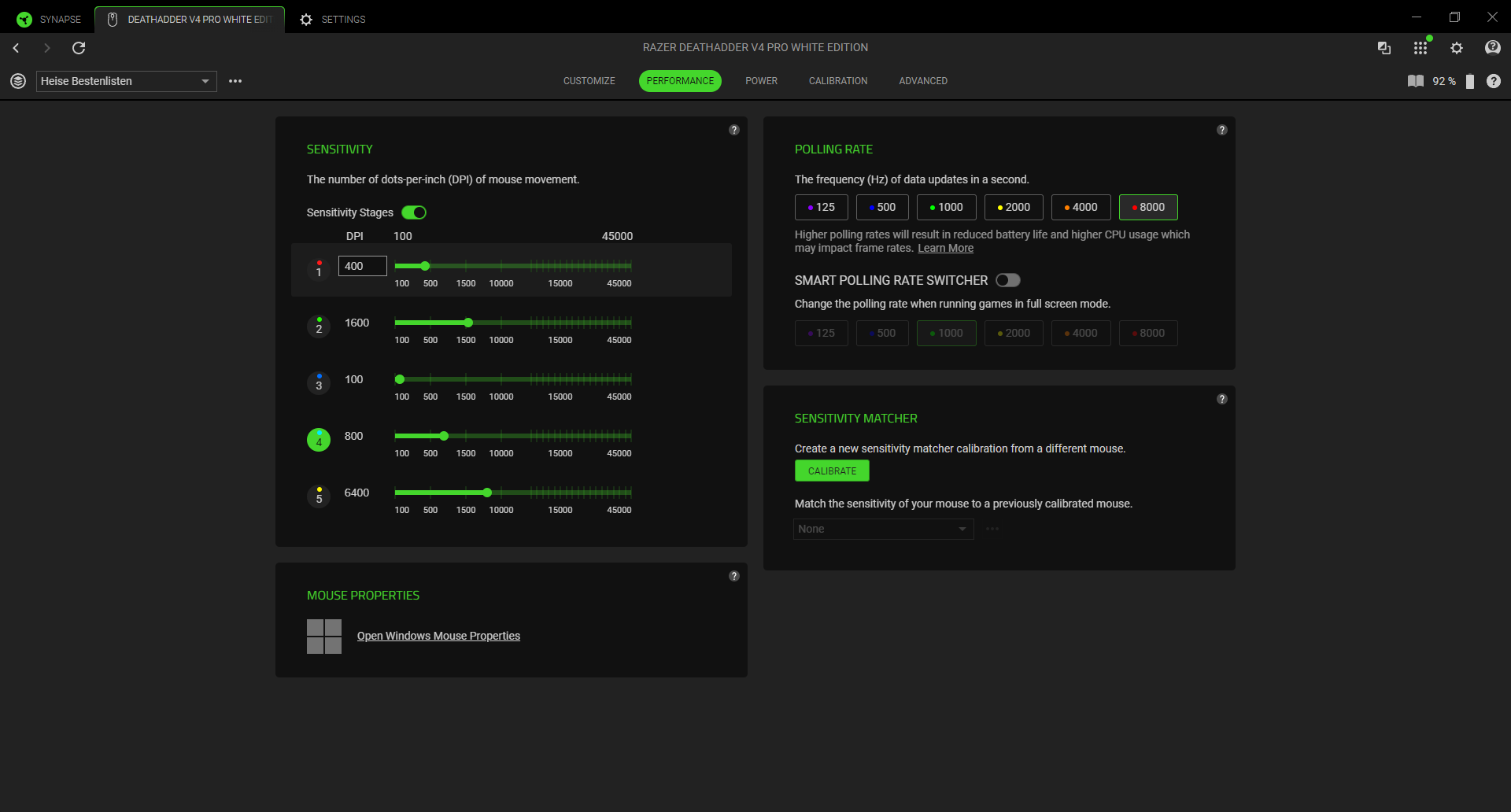
Task: Open the three-dot profile options menu
Action: (x=235, y=81)
